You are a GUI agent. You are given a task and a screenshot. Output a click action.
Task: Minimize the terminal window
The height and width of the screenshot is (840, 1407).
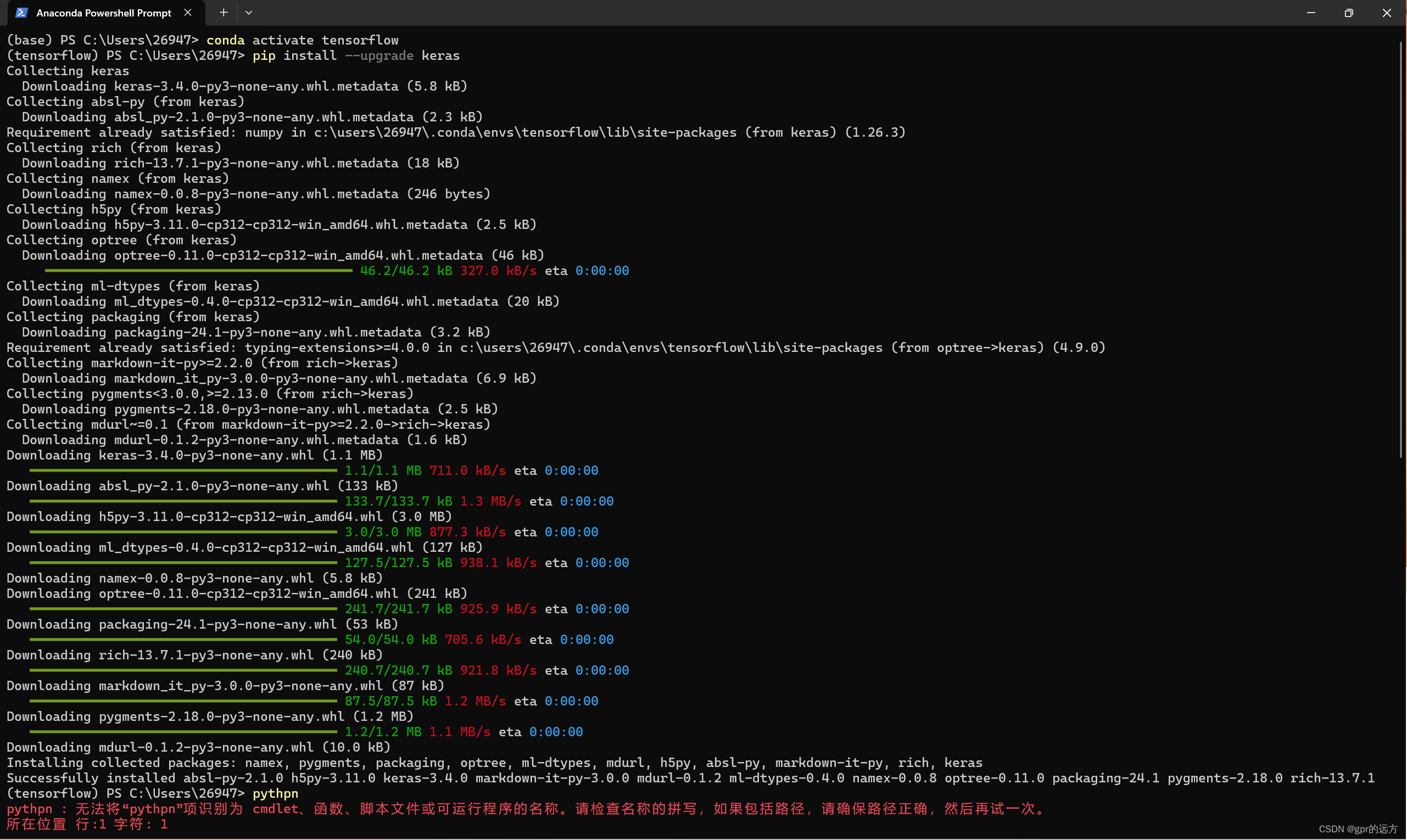coord(1311,13)
